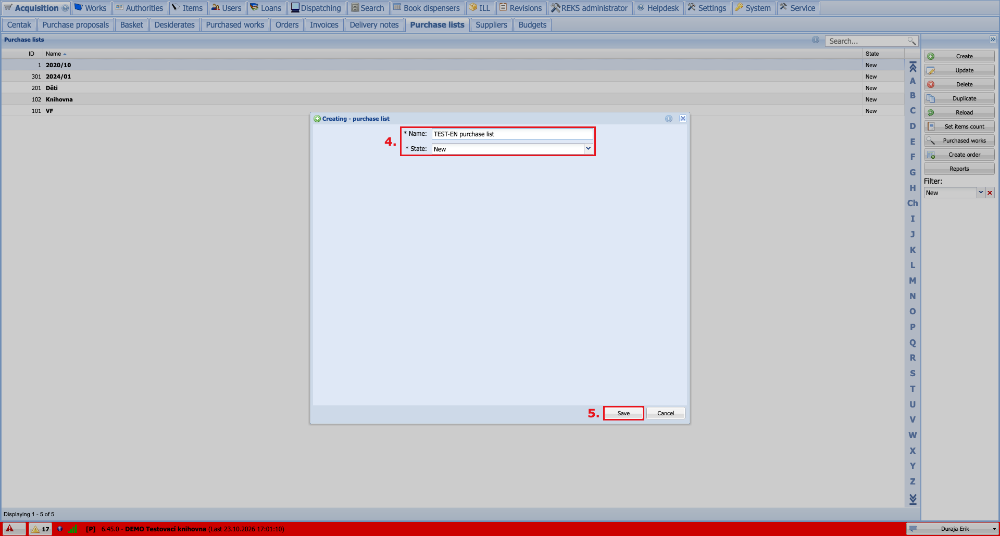Click the small blue globe status icon

click(59, 529)
